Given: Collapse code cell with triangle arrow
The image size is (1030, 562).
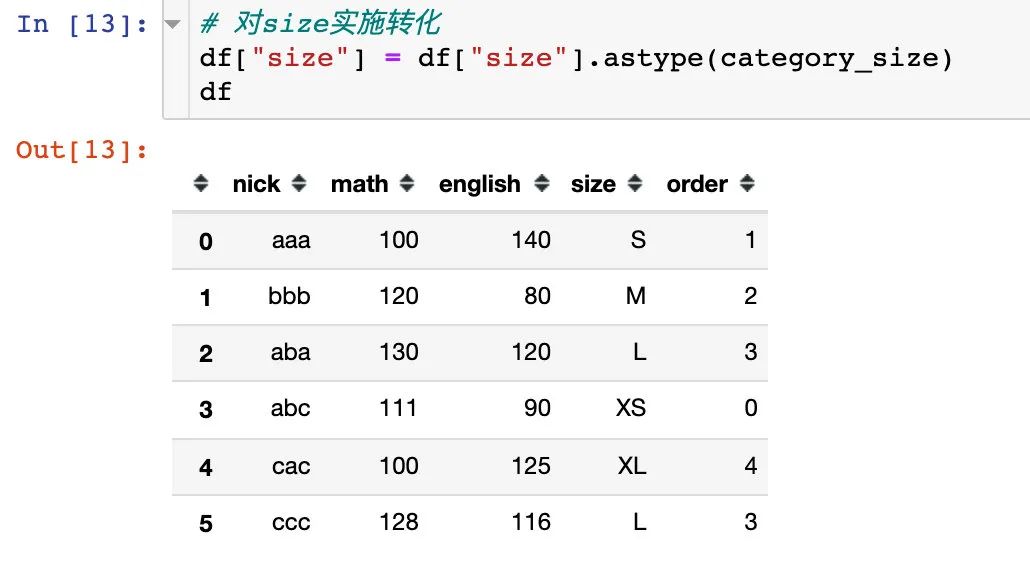Looking at the screenshot, I should (x=172, y=24).
